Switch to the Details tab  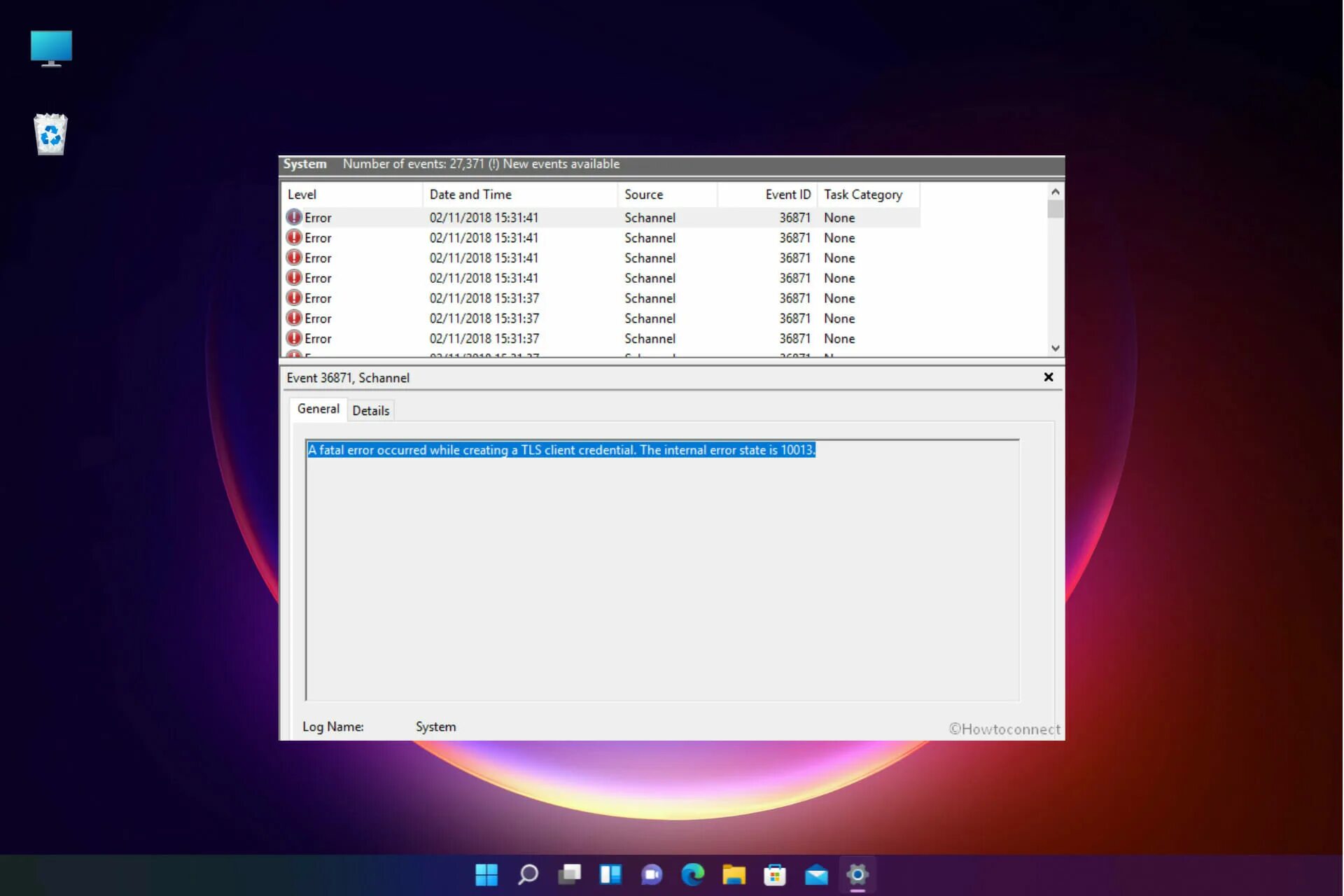pos(370,411)
